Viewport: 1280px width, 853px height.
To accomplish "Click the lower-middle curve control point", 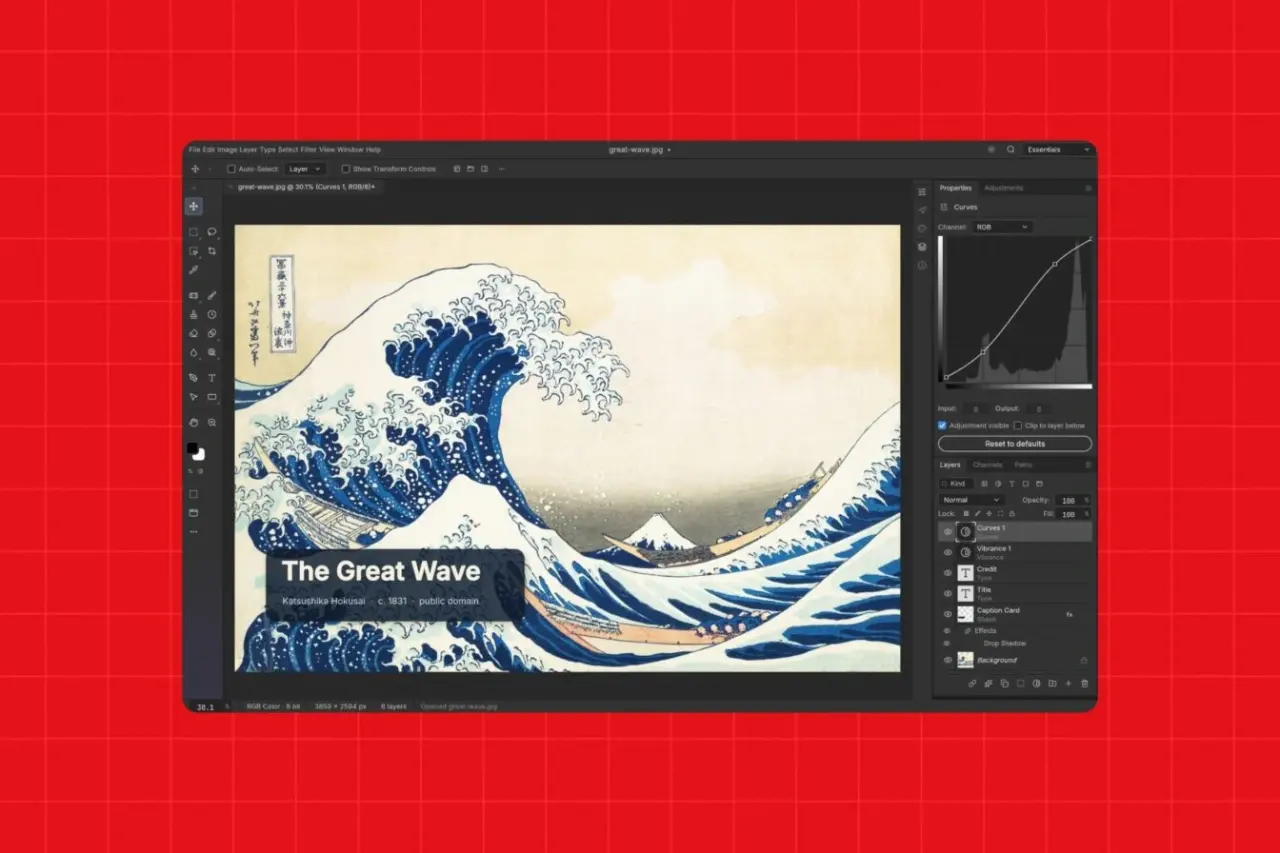I will point(983,351).
